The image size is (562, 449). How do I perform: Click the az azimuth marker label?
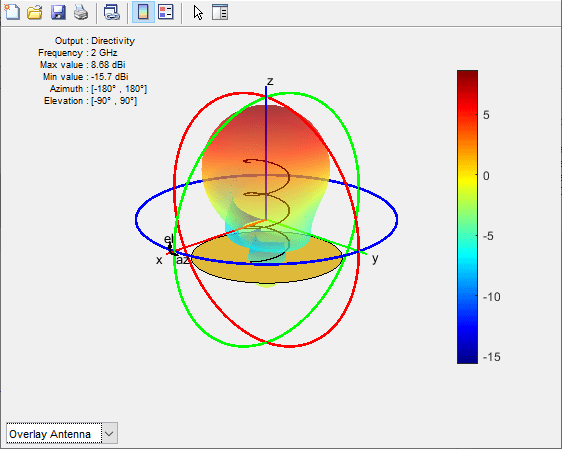[182, 259]
